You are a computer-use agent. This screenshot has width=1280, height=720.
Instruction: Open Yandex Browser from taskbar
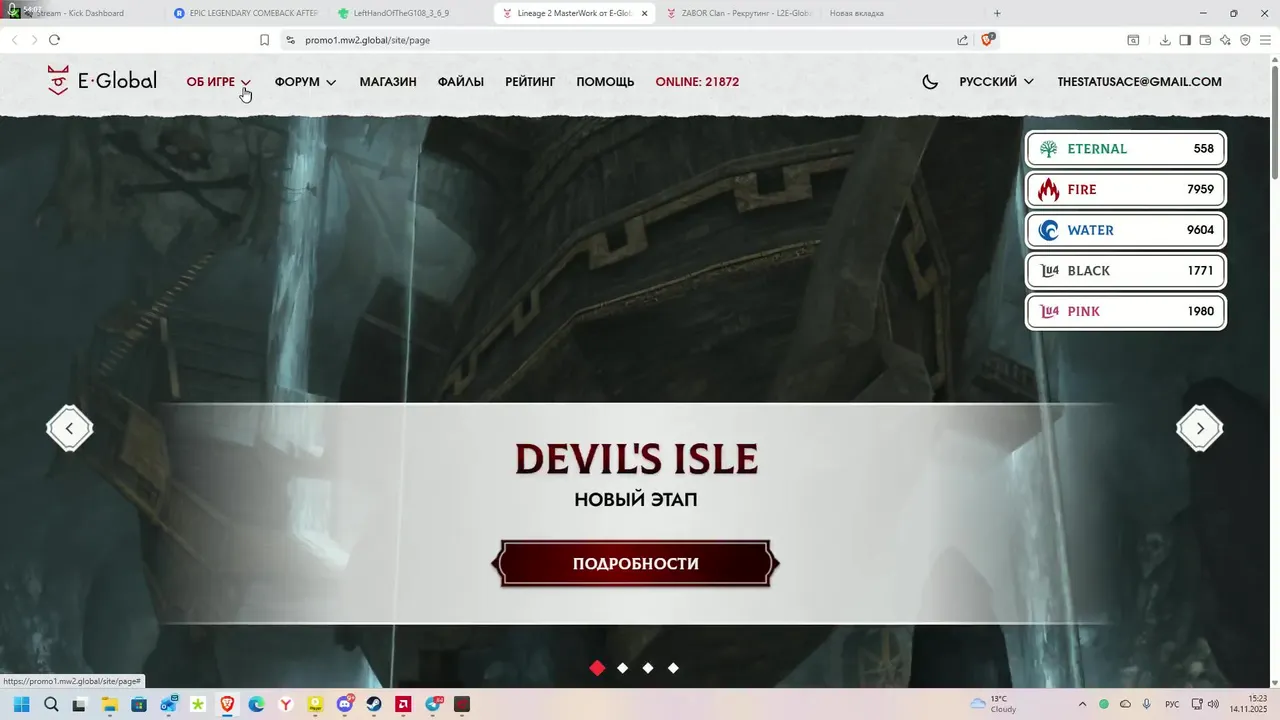(x=286, y=704)
